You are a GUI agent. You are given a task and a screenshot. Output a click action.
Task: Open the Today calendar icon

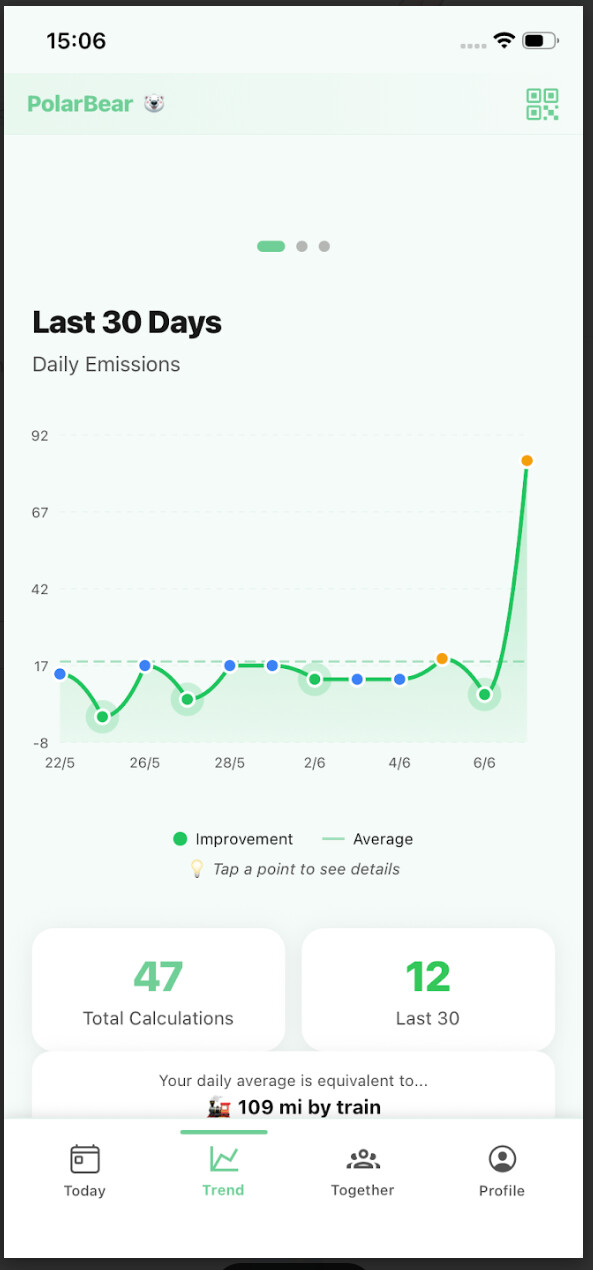(85, 1159)
